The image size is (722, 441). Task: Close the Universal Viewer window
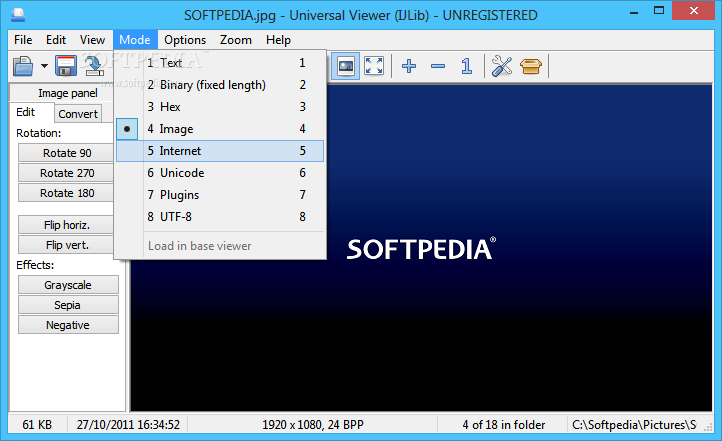[693, 11]
